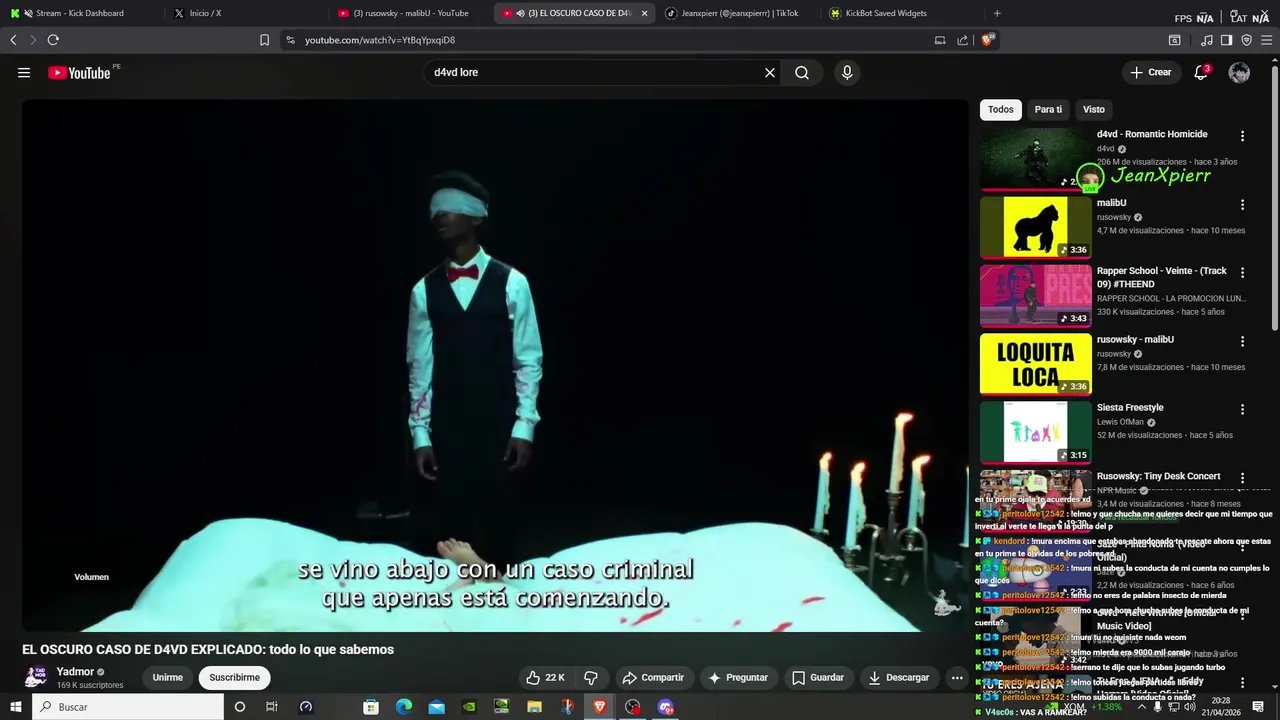Viewport: 1280px width, 720px height.
Task: Open Brave VPN shield icon
Action: pos(1246,40)
